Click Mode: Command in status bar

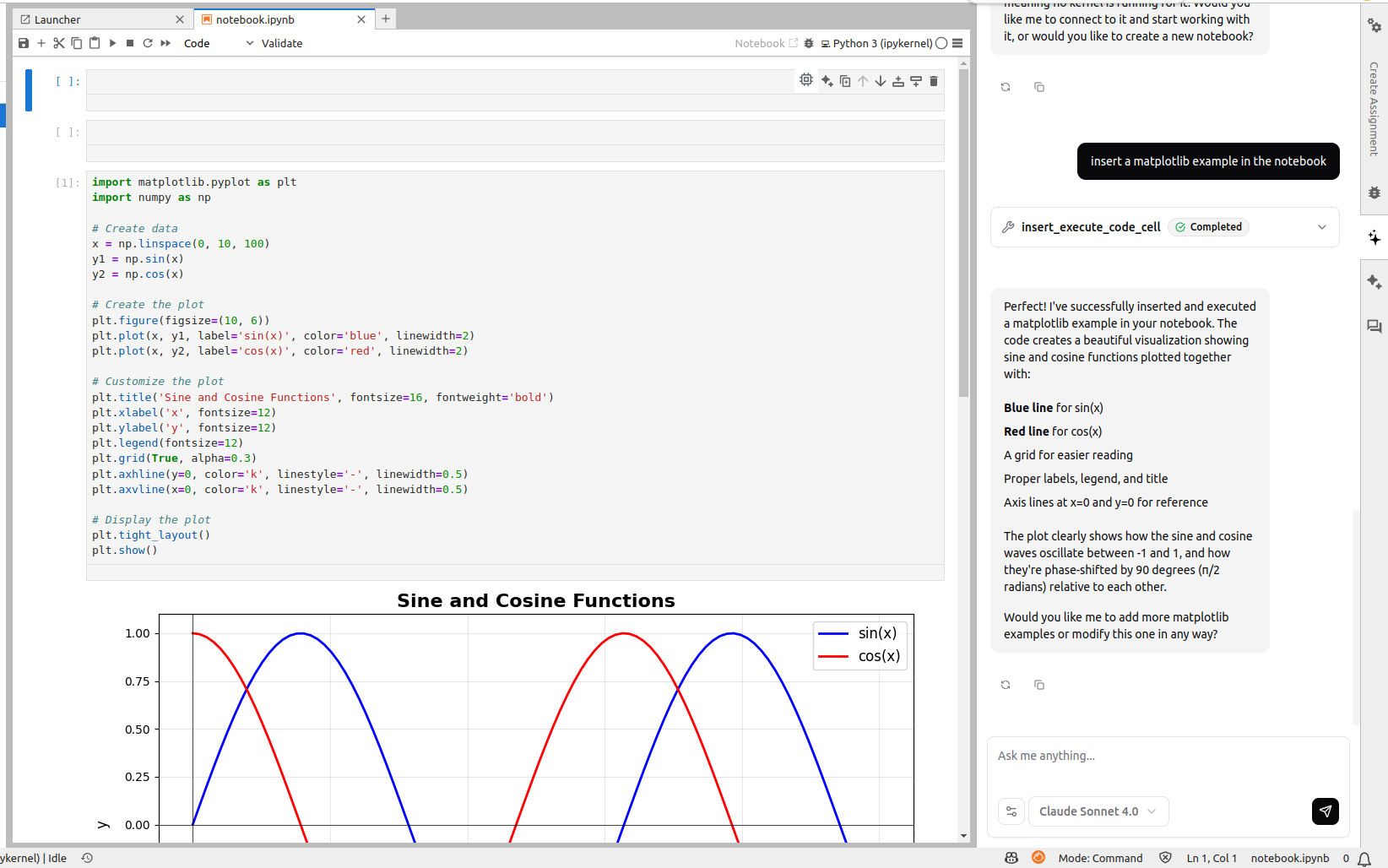pos(1100,858)
